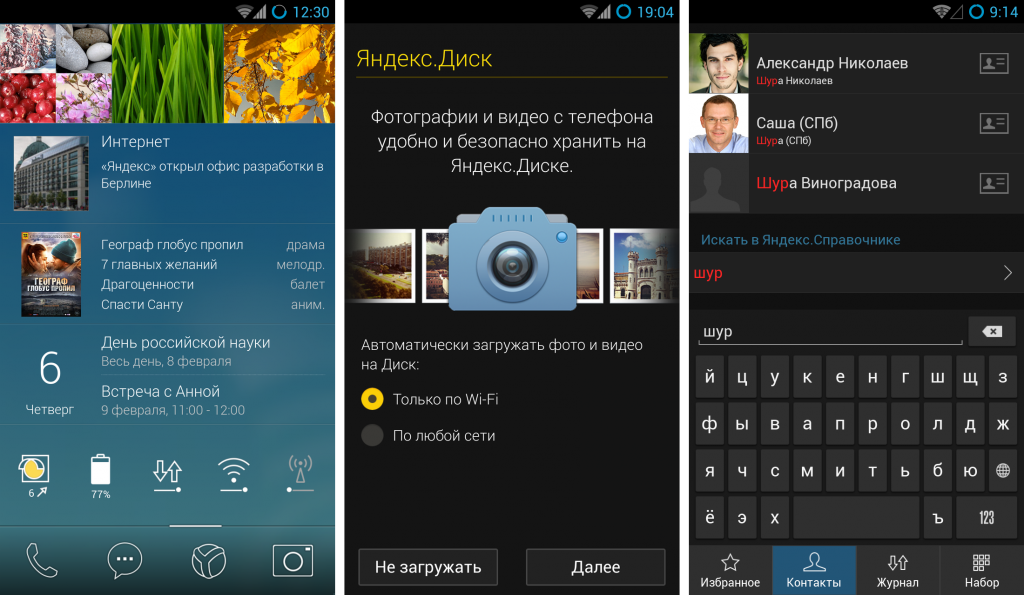Tap Искать в Яндекс.Справочнике link
The image size is (1024, 595).
[801, 240]
